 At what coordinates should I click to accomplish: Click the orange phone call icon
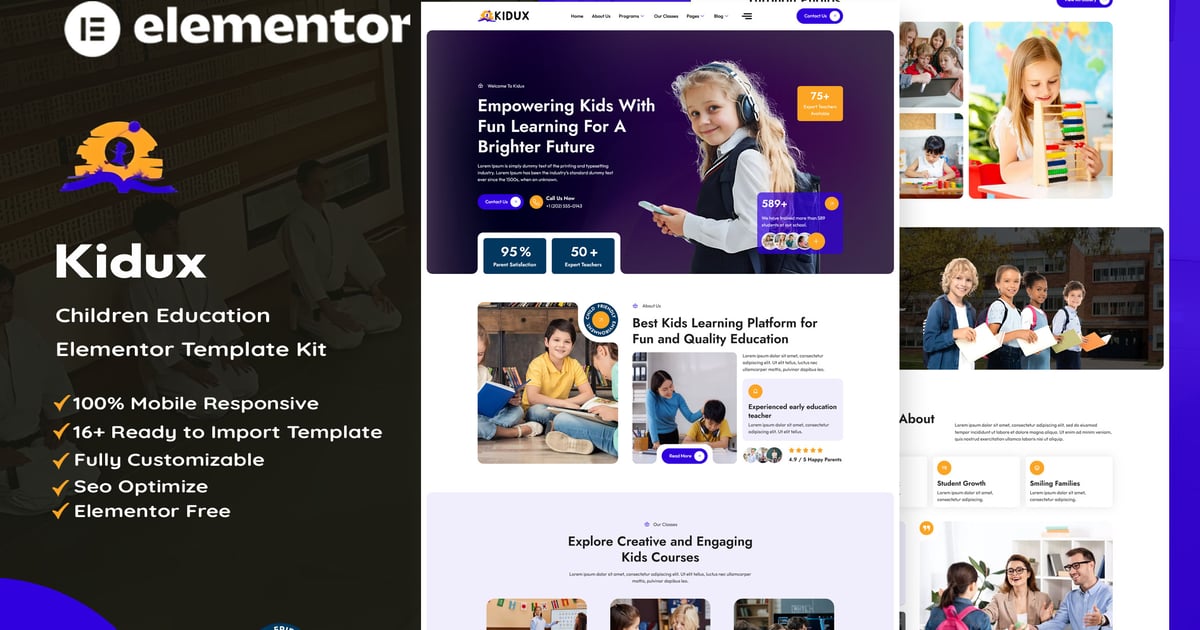[x=536, y=202]
